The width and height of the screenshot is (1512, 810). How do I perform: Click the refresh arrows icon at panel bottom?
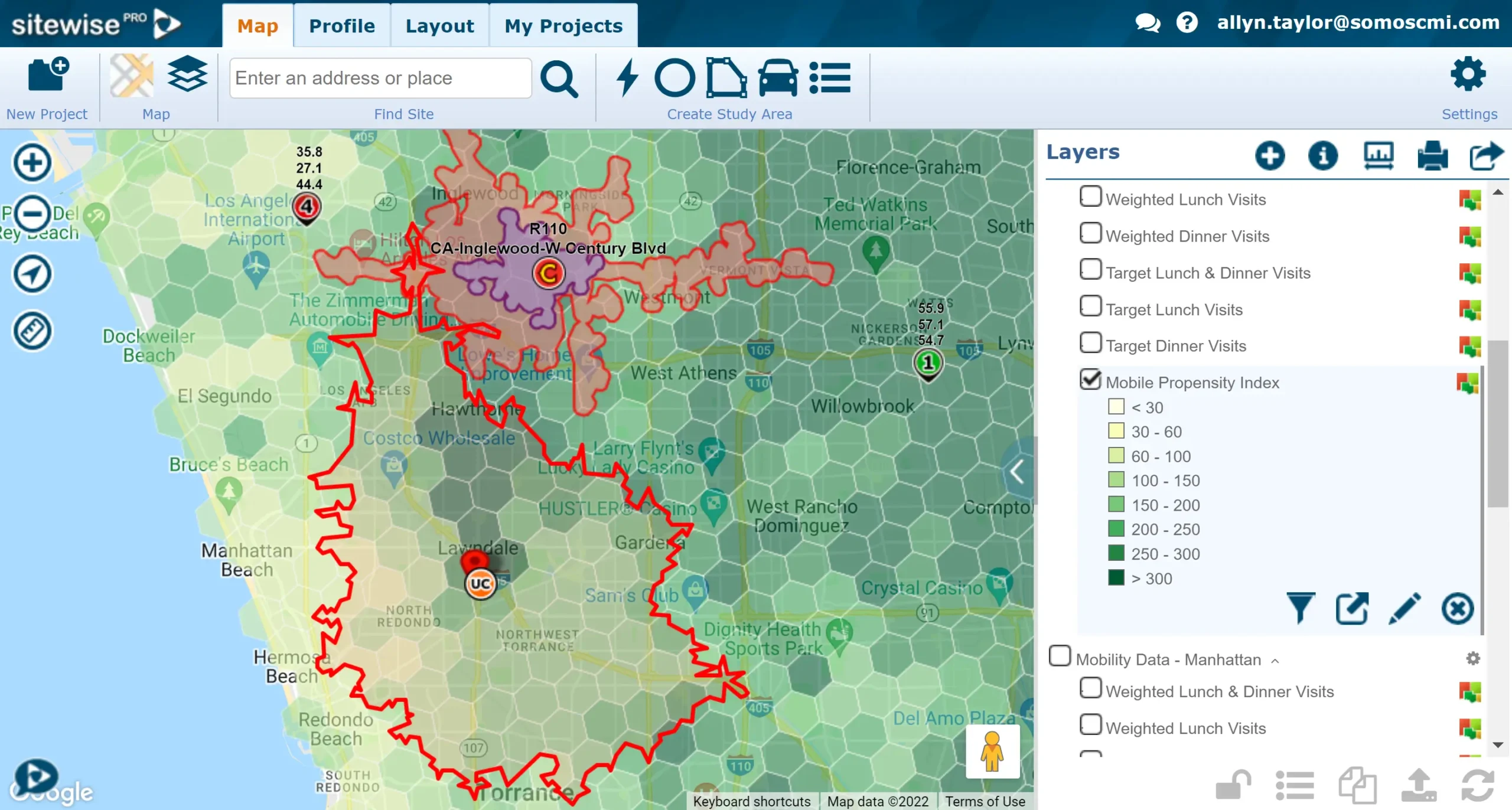pyautogui.click(x=1477, y=785)
